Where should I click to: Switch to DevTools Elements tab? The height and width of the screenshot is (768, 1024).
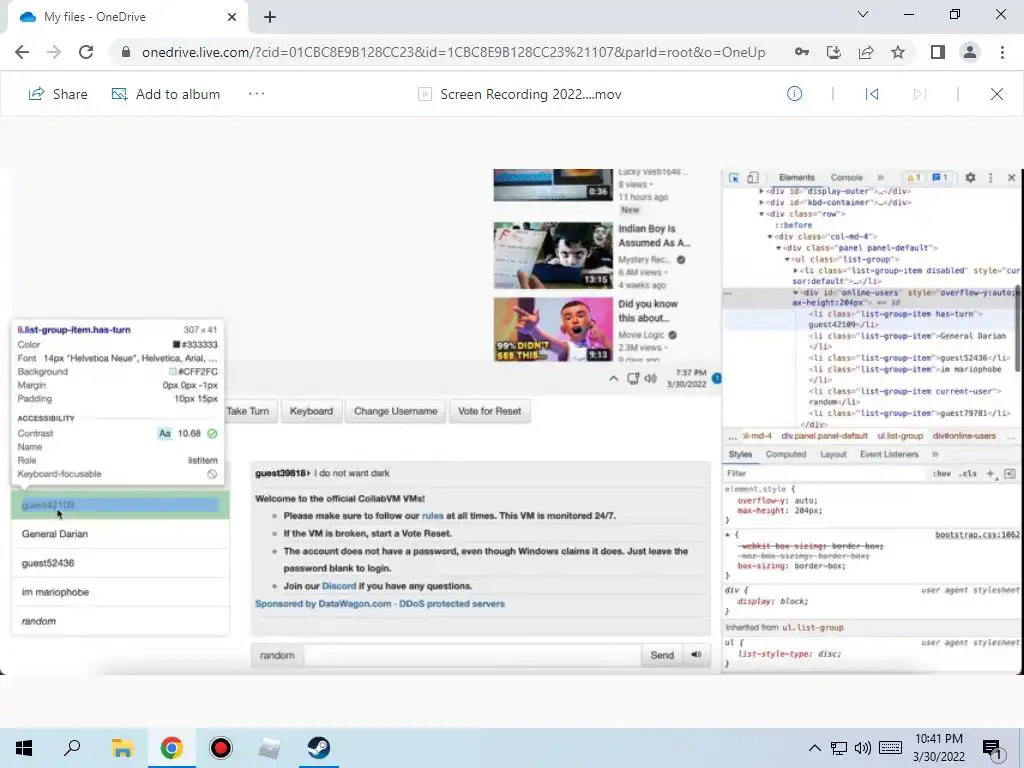coord(797,178)
